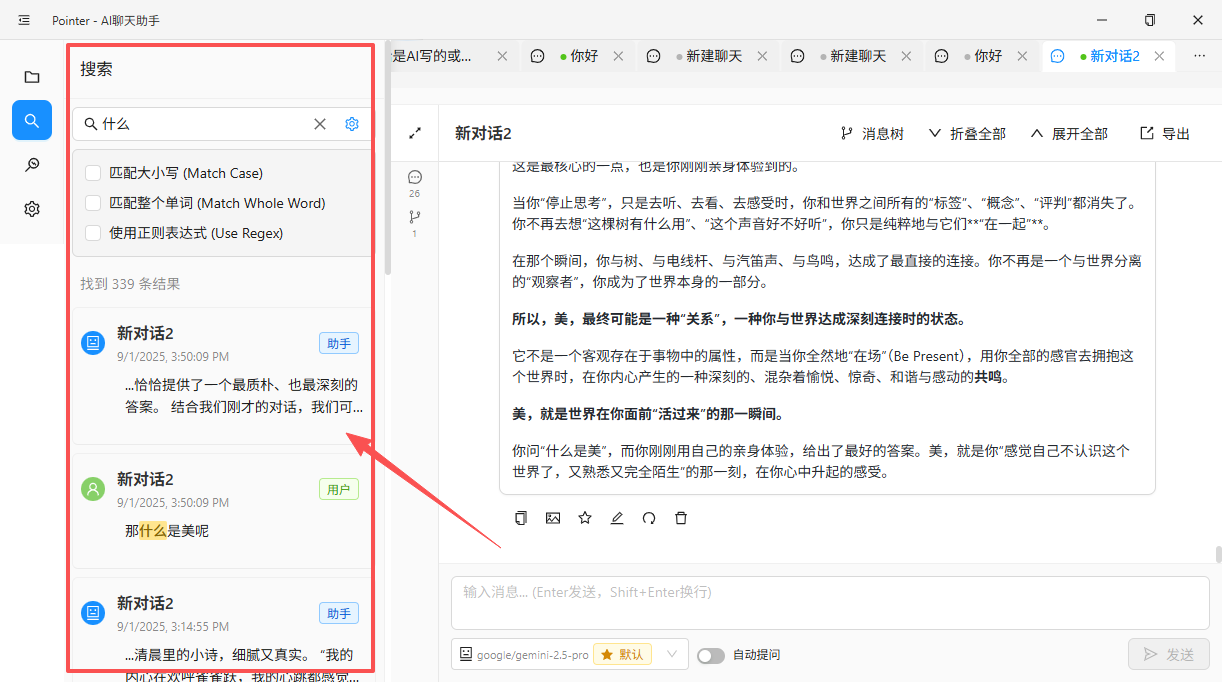Click the branch icon showing 1
1222x682 pixels.
(415, 217)
